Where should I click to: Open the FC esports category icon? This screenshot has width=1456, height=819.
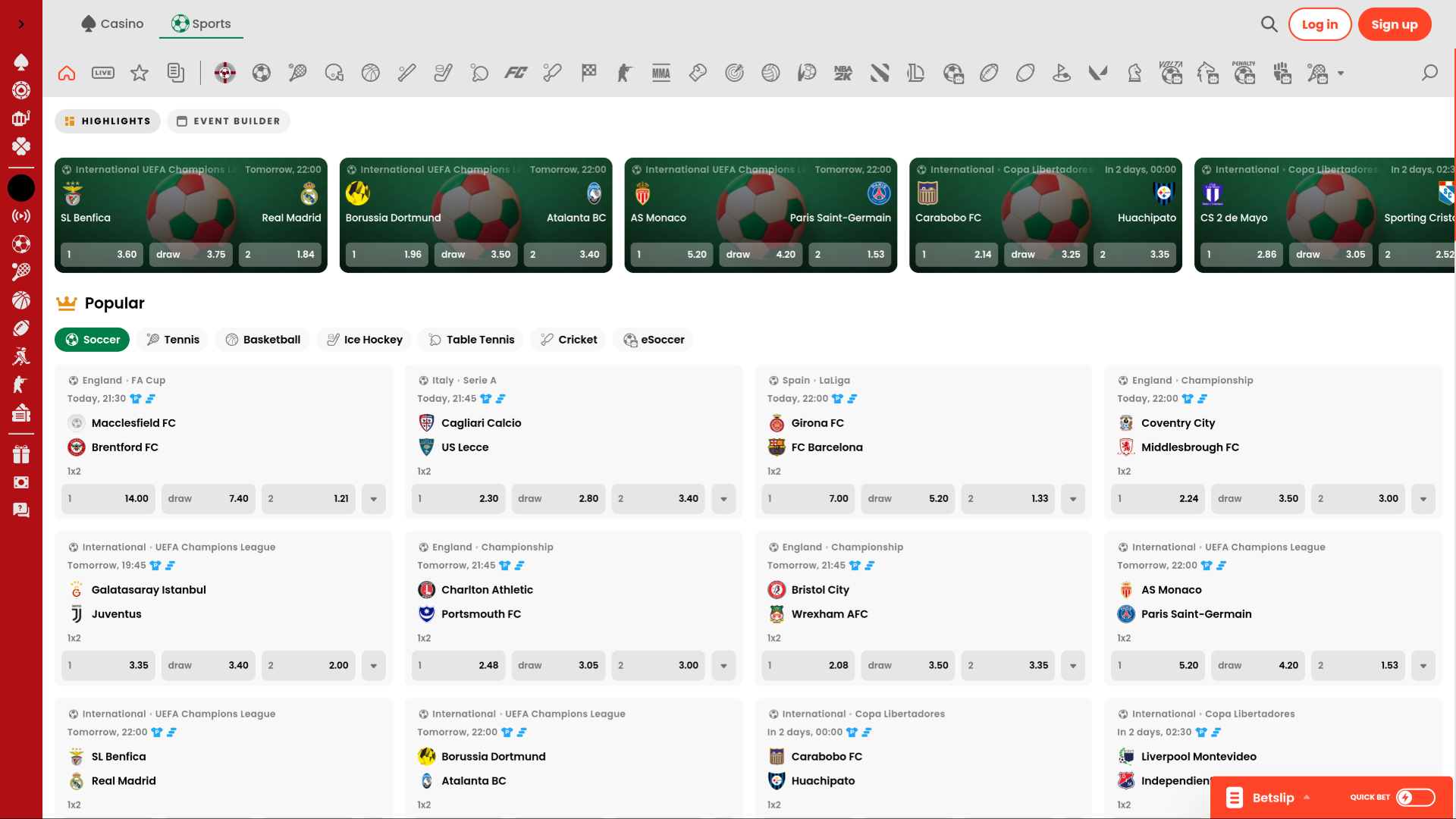point(516,73)
